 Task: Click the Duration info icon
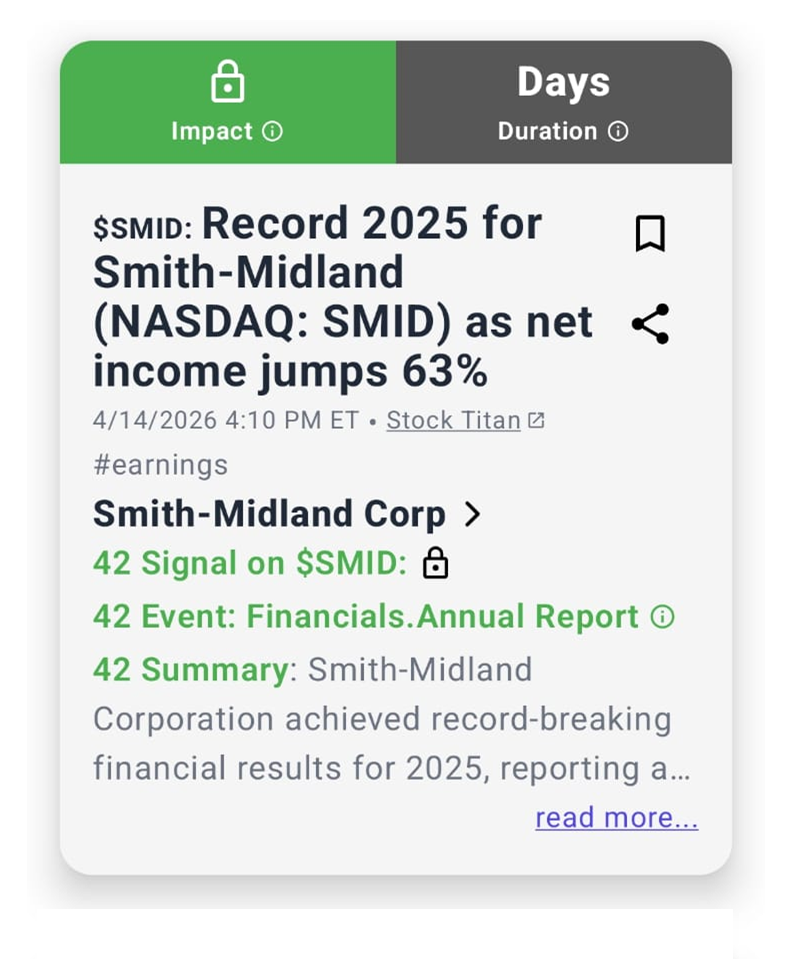(618, 131)
